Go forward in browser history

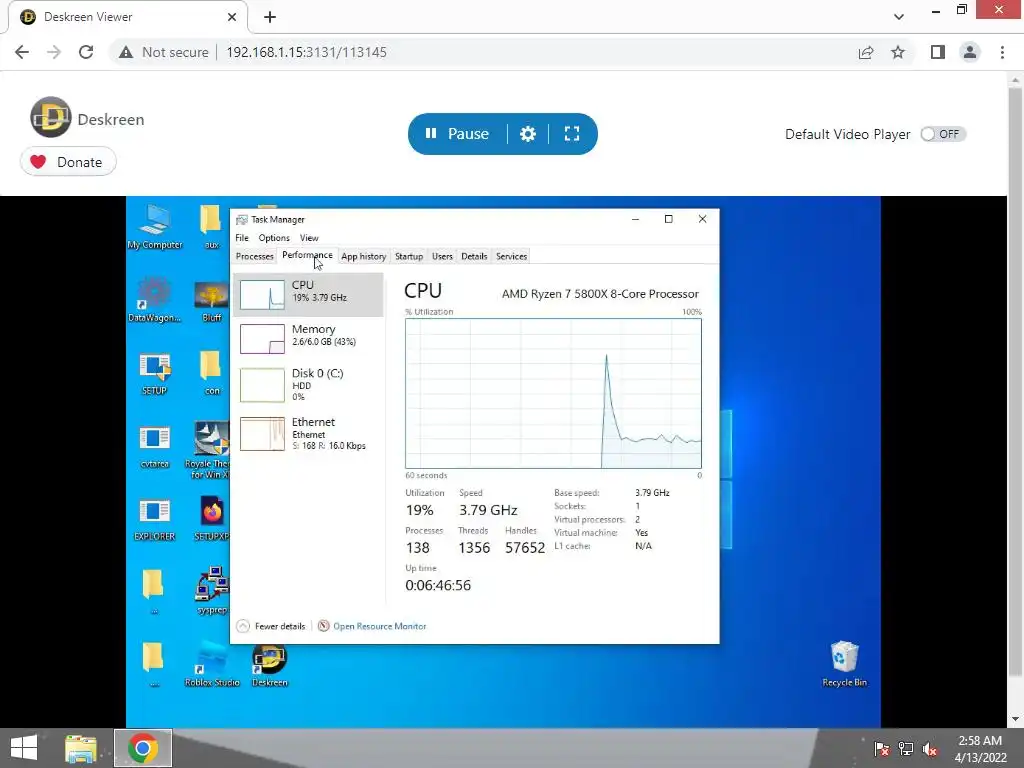pyautogui.click(x=54, y=52)
